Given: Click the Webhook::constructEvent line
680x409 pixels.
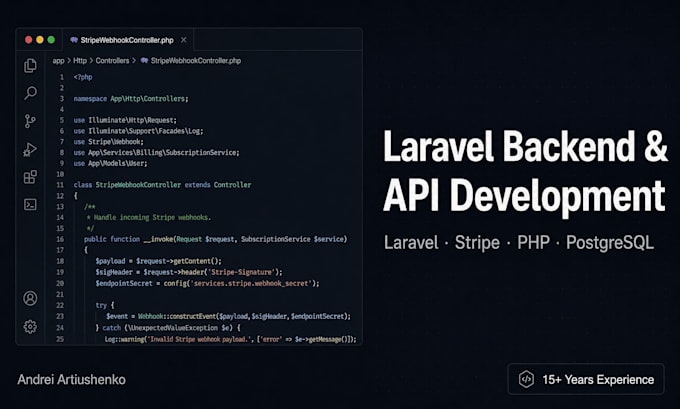Looking at the screenshot, I should coord(228,316).
